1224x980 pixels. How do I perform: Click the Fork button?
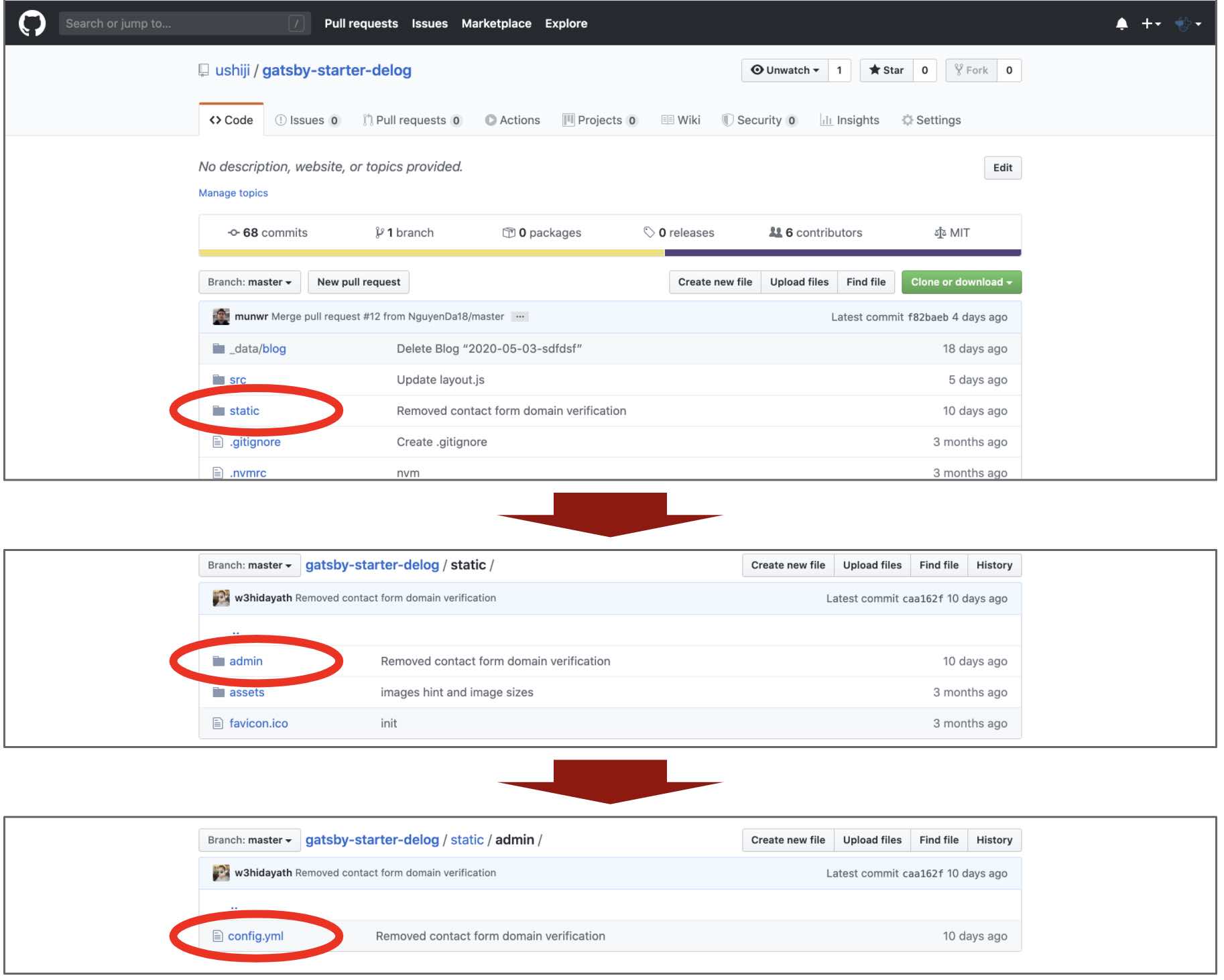click(x=971, y=70)
